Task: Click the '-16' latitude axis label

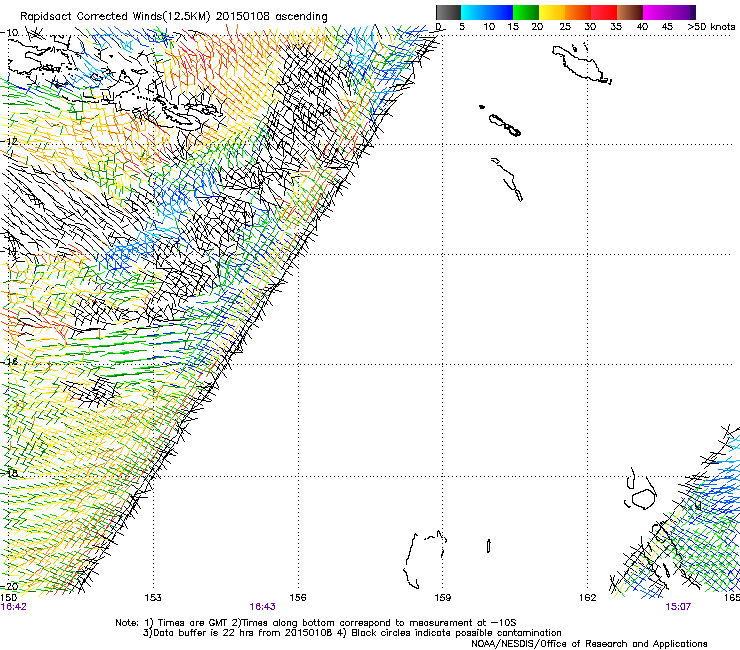Action: point(9,362)
